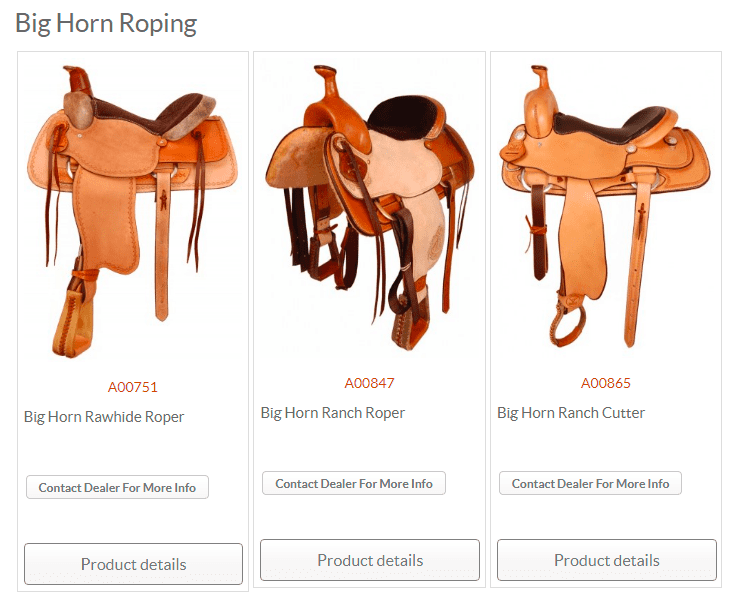This screenshot has height=593, width=732.
Task: Click the A00847 product code link
Action: [x=369, y=383]
